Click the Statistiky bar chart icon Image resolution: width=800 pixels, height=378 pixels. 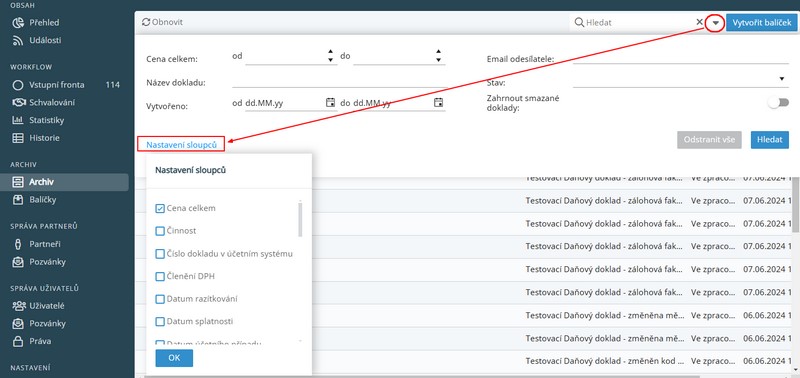[18, 120]
